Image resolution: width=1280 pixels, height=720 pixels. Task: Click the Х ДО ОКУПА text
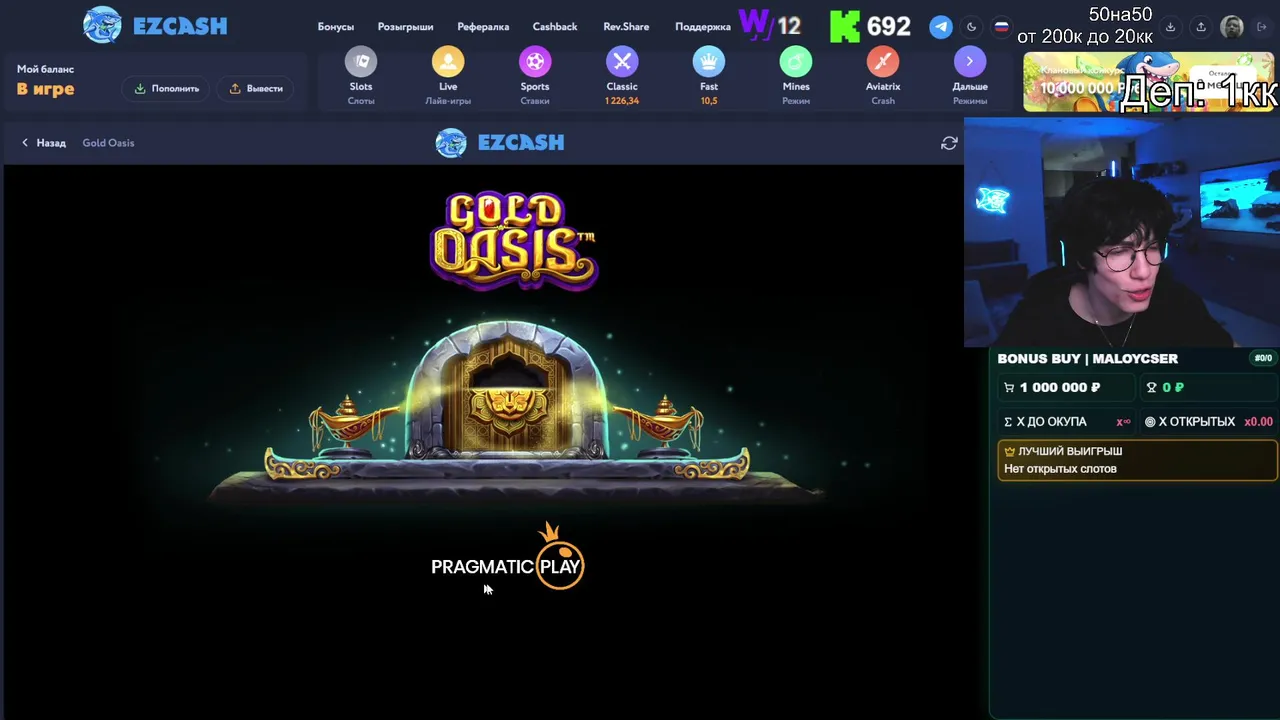[x=1051, y=422]
